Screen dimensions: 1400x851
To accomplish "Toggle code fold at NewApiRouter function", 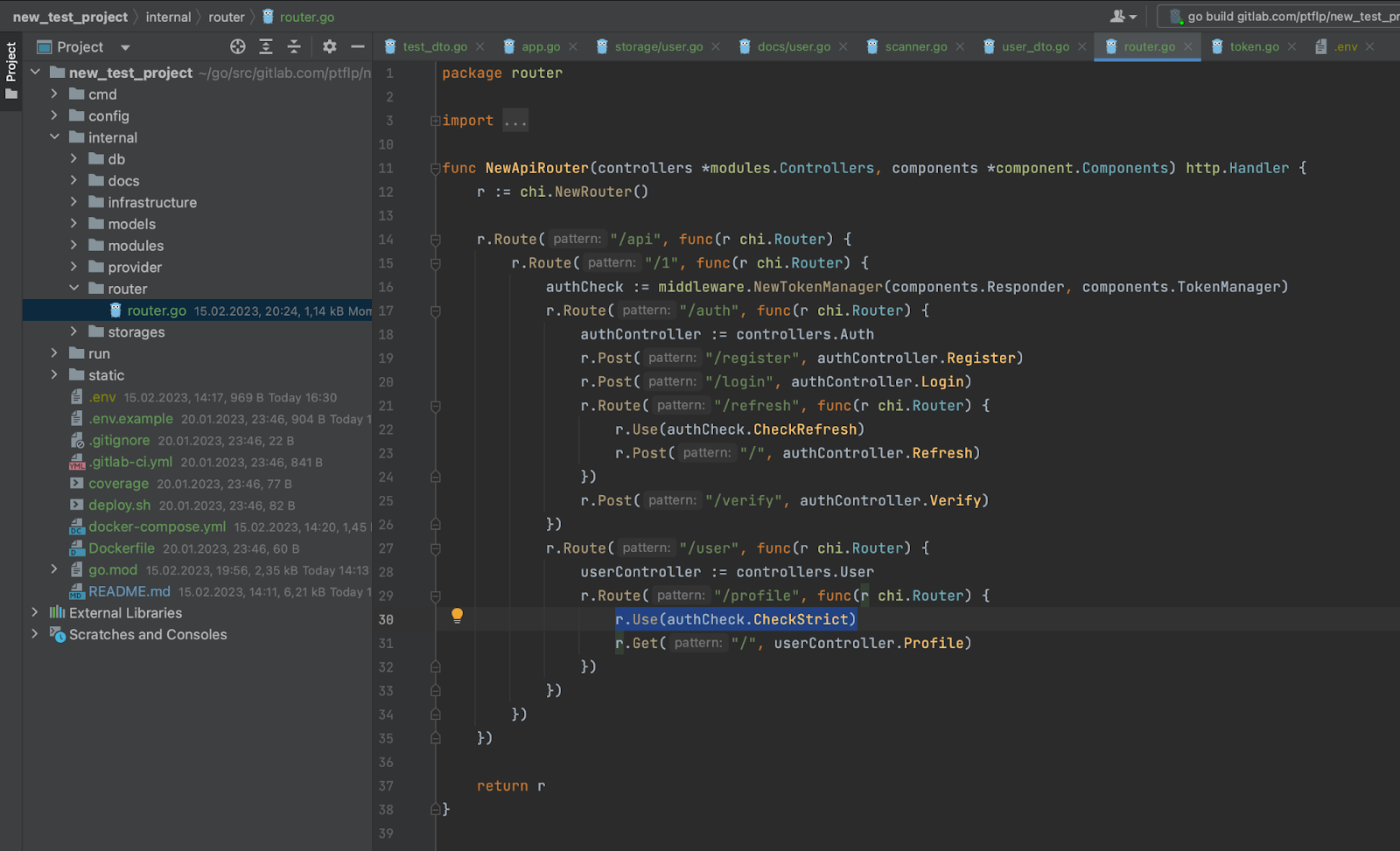I will [x=435, y=169].
